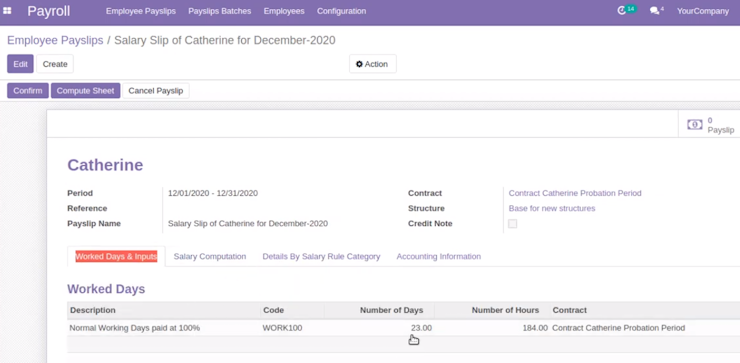
Task: Click the Cancel Payslip button
Action: tap(156, 91)
